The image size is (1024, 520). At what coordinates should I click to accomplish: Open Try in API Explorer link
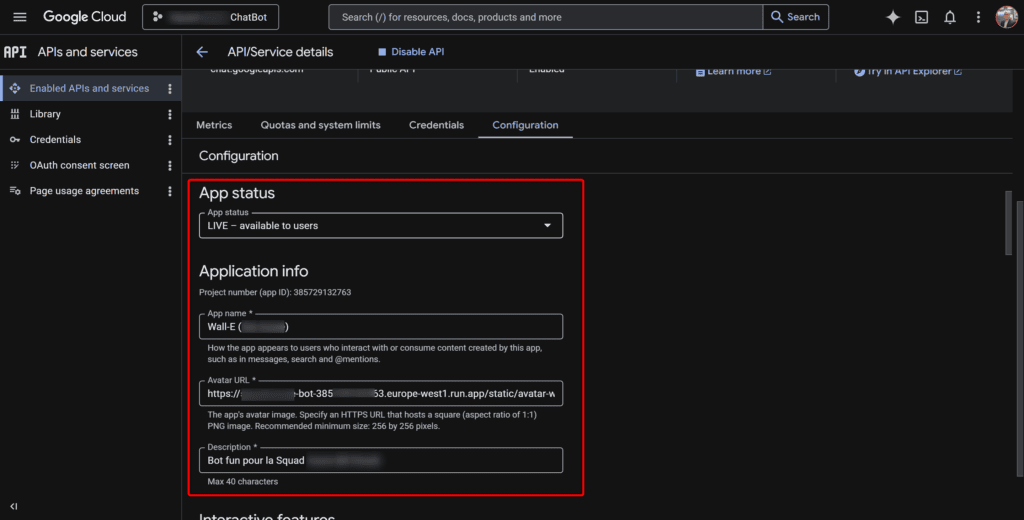pyautogui.click(x=908, y=71)
